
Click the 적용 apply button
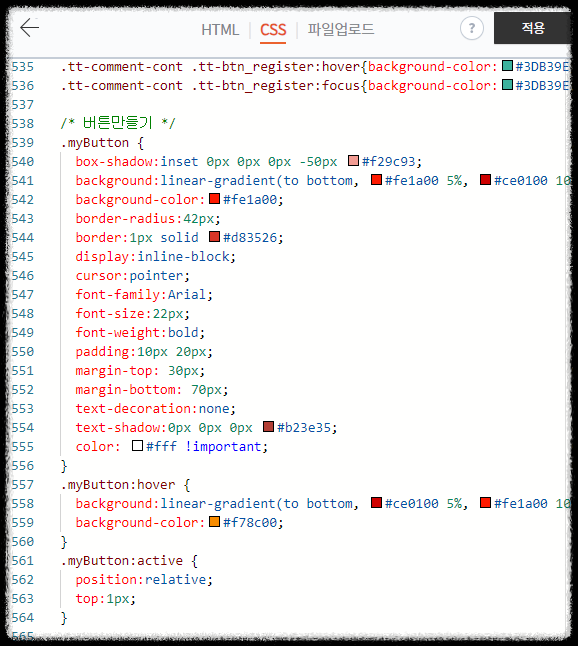(x=533, y=28)
